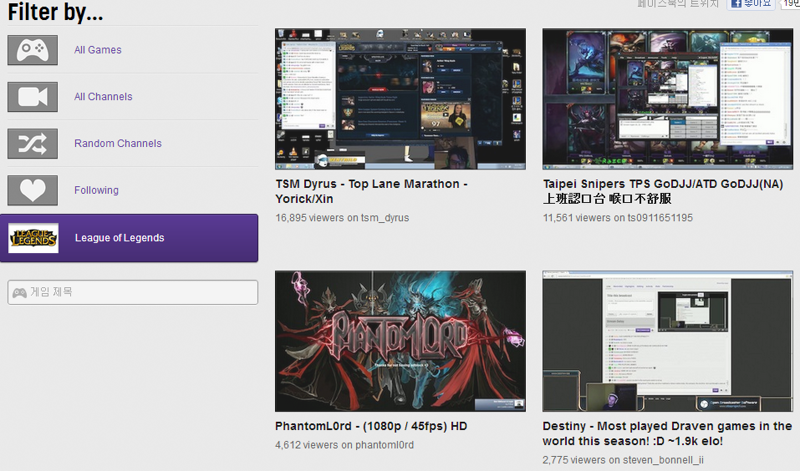
Task: Open the Following filter link
Action: tap(96, 190)
